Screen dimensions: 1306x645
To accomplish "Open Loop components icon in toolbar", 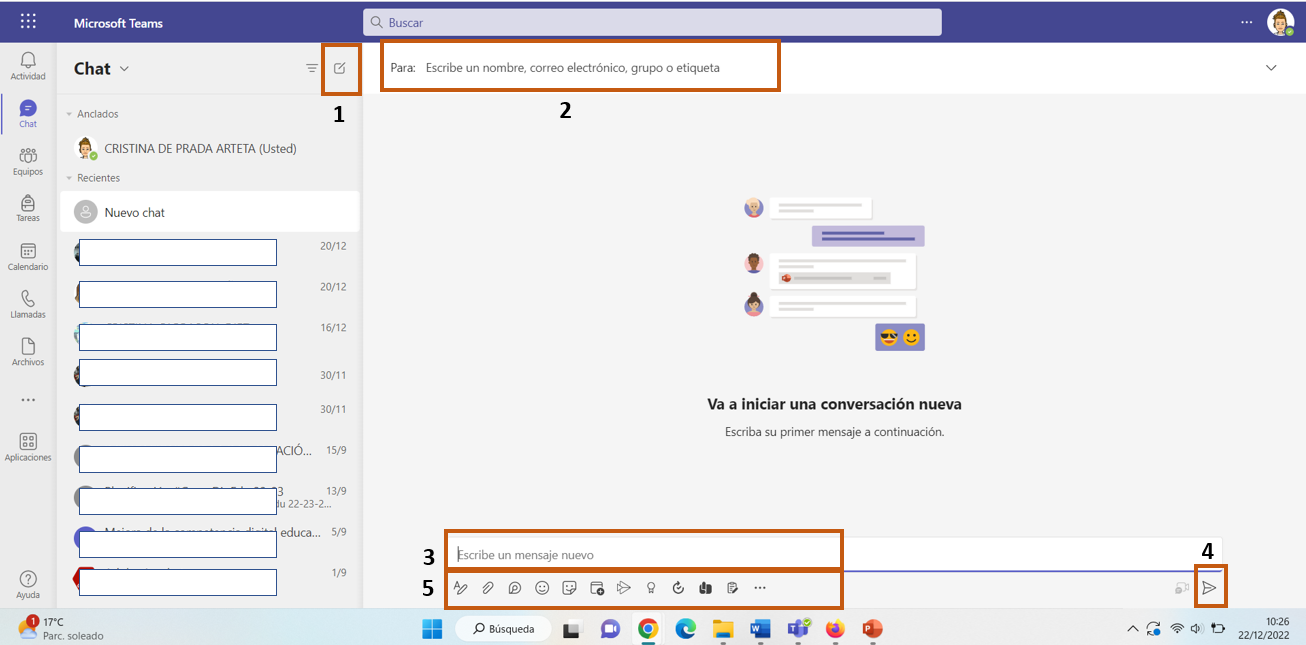I will pos(515,588).
